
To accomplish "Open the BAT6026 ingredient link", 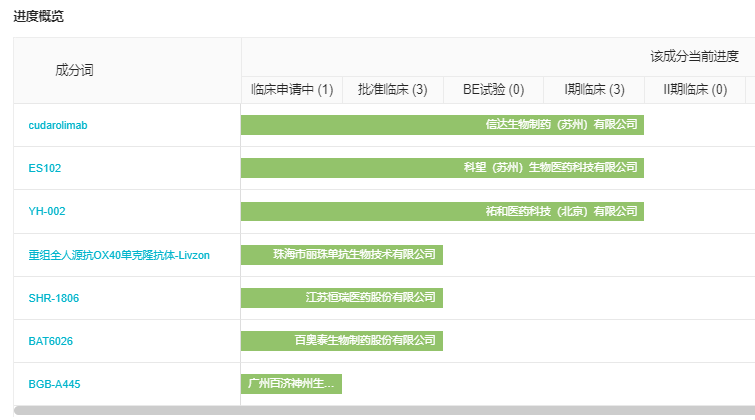I will 51,341.
